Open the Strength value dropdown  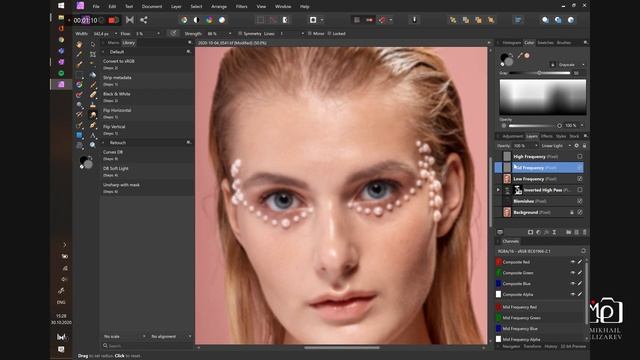[x=230, y=33]
